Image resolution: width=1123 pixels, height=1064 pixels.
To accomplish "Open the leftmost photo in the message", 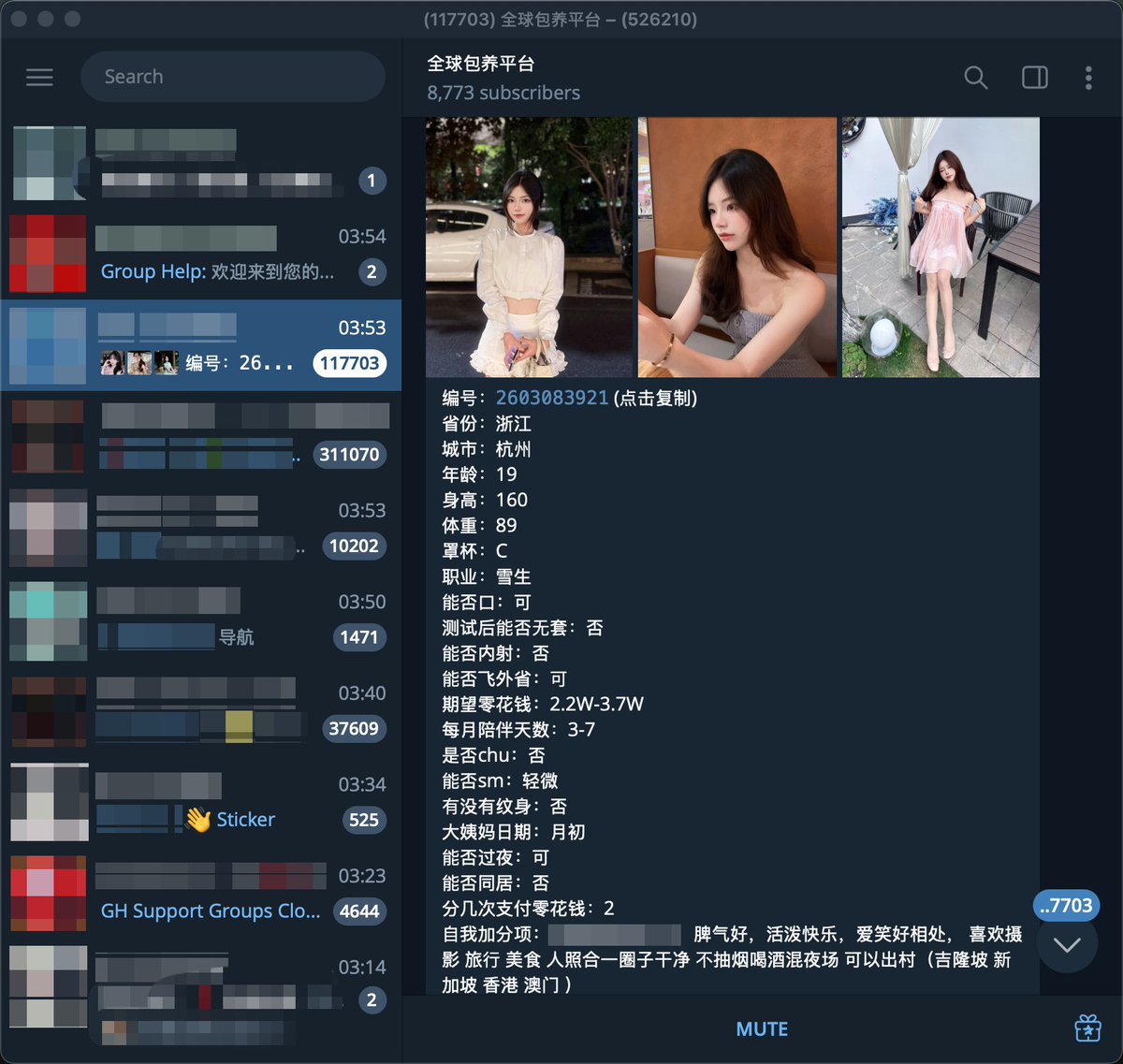I will point(529,246).
